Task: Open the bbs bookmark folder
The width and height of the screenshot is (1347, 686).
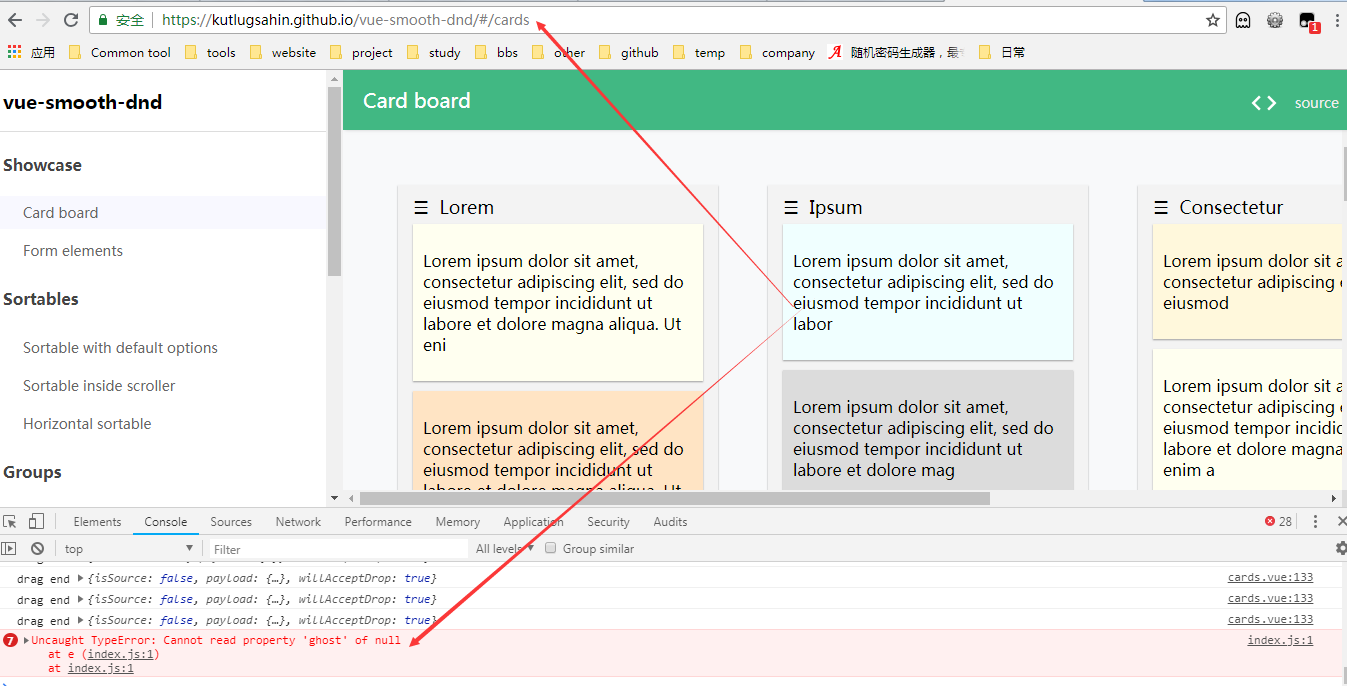Action: click(x=496, y=52)
